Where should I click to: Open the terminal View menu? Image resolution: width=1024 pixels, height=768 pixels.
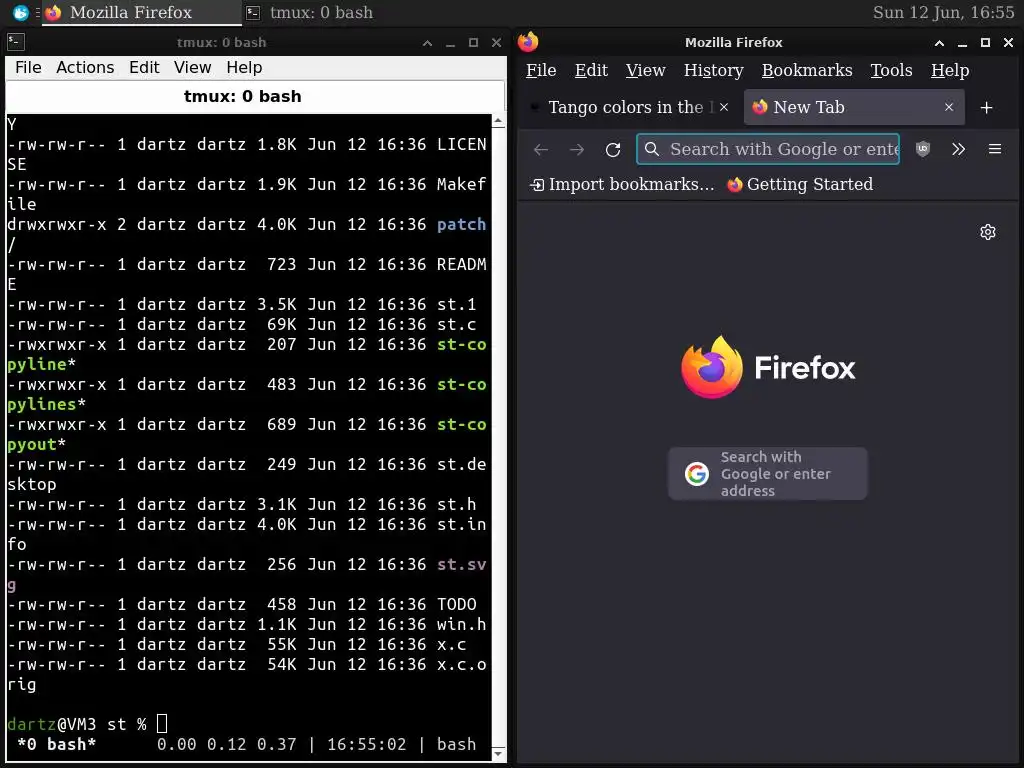point(192,67)
